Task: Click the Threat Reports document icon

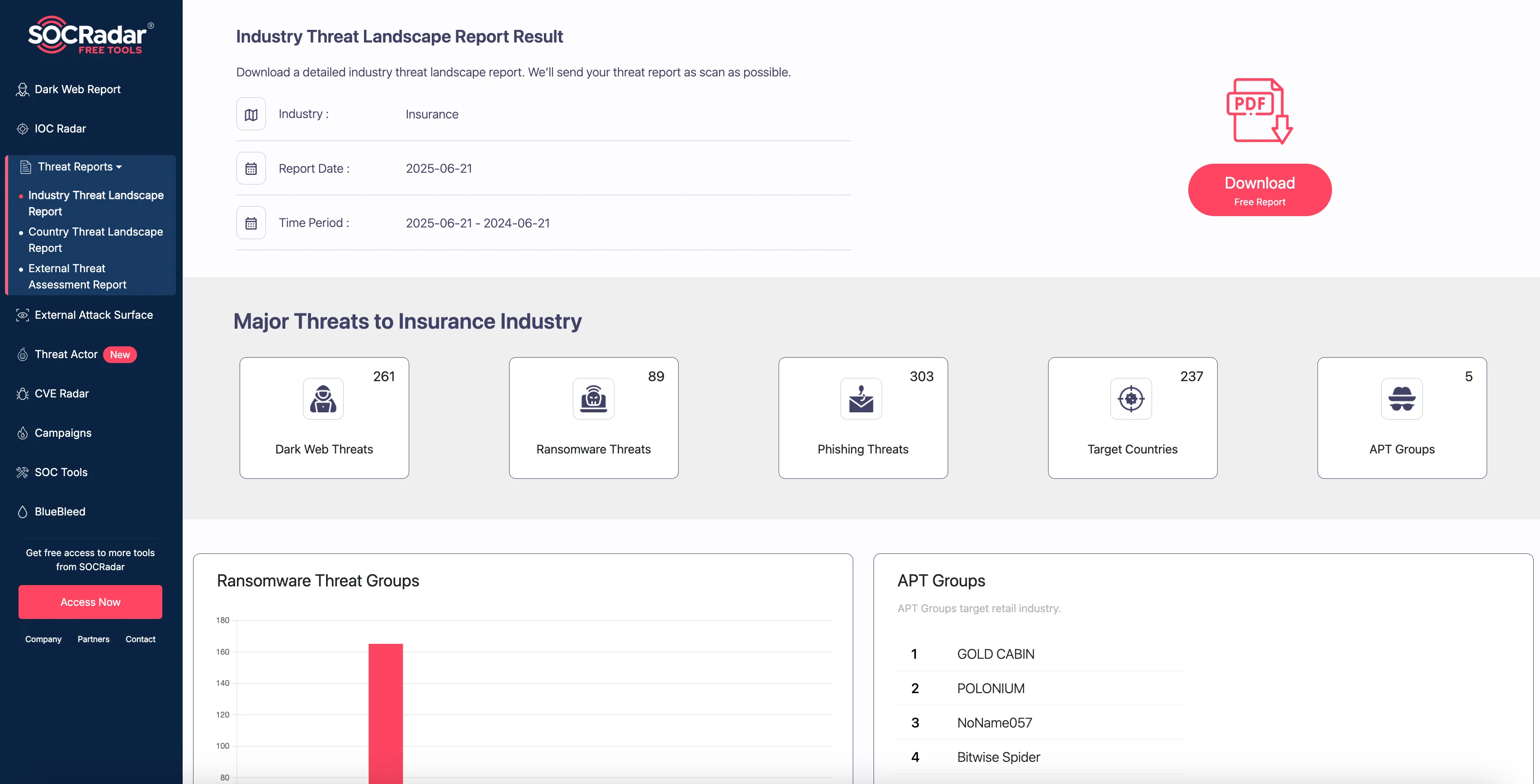Action: pyautogui.click(x=26, y=167)
